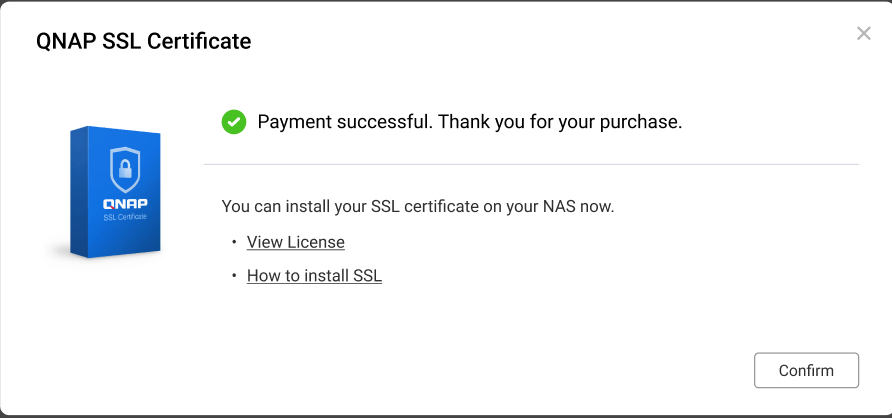The height and width of the screenshot is (418, 892).
Task: Click the QNAP logo on the product box
Action: click(x=125, y=203)
